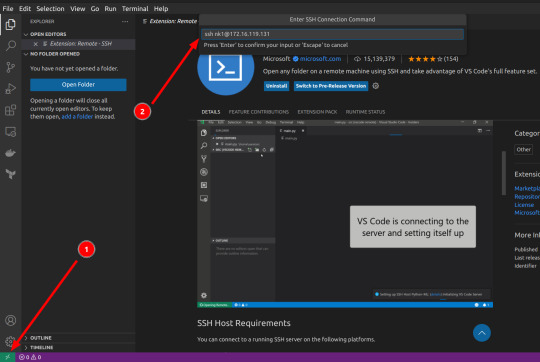Viewport: 540px width, 362px height.
Task: Select Extension: Remote - SSH in Open Editors
Action: (79, 44)
